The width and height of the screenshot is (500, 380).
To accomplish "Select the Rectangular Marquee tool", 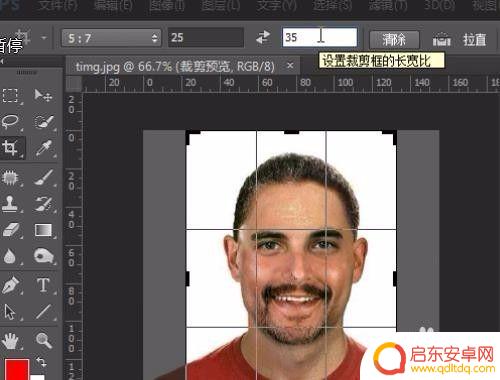I will [10, 95].
